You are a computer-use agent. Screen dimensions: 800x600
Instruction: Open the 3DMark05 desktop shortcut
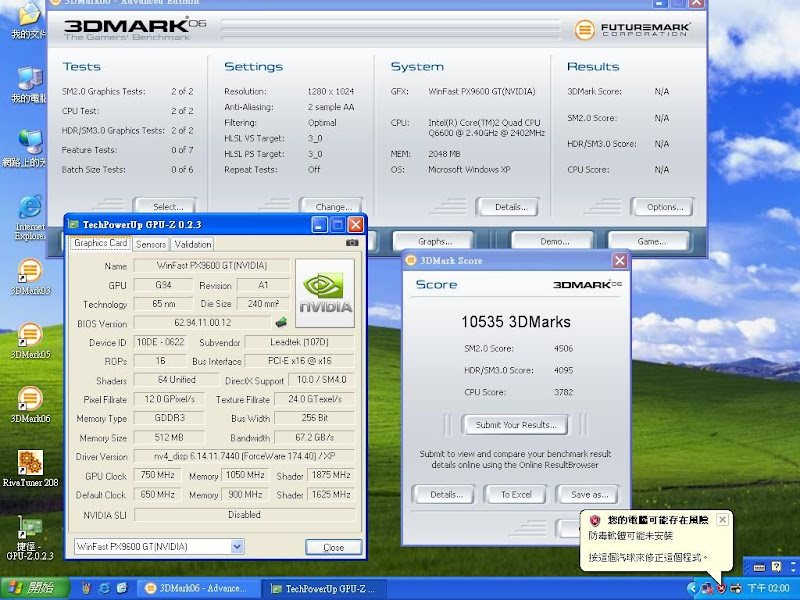click(30, 335)
